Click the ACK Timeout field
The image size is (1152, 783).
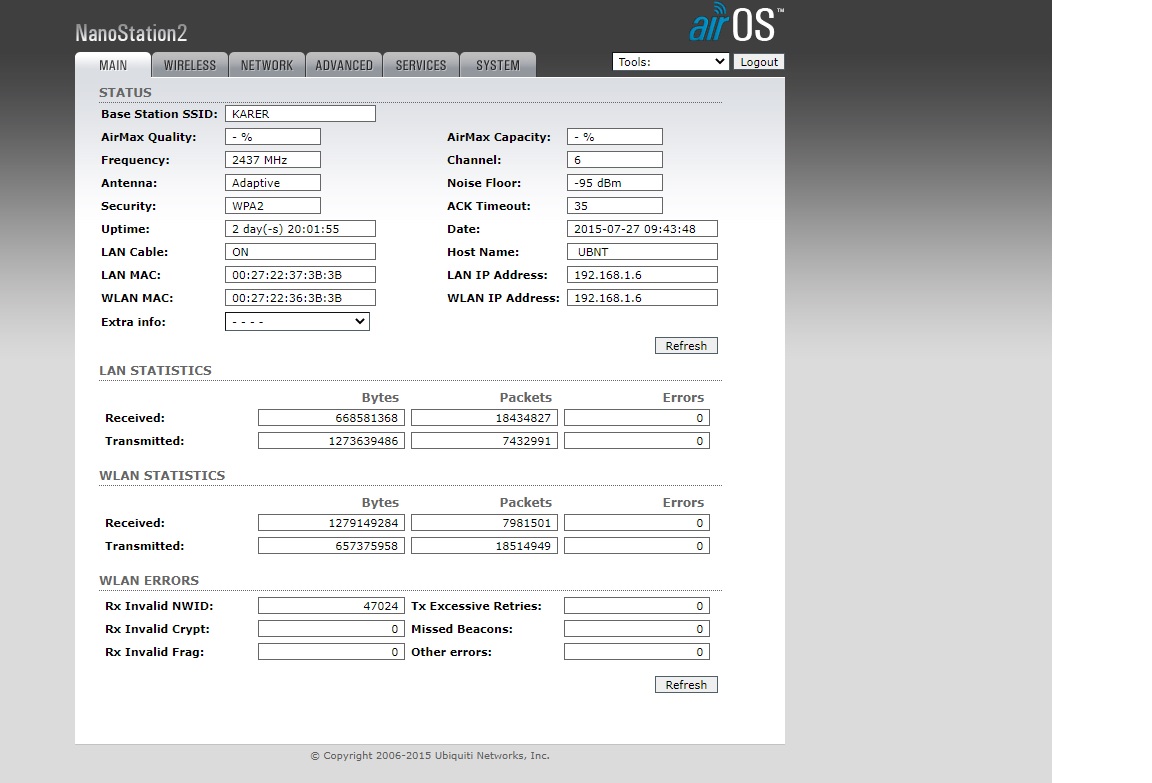click(x=615, y=206)
